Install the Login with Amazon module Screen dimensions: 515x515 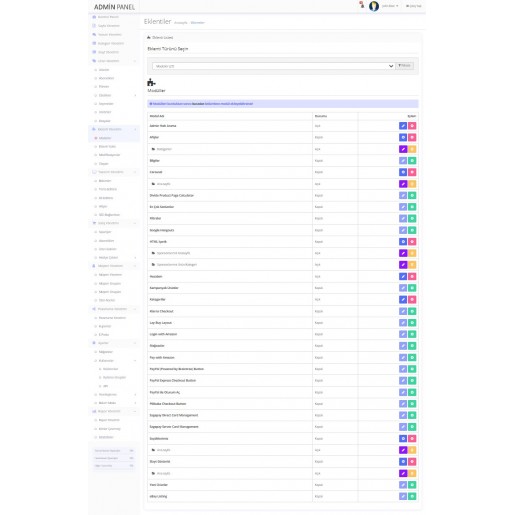click(x=412, y=334)
